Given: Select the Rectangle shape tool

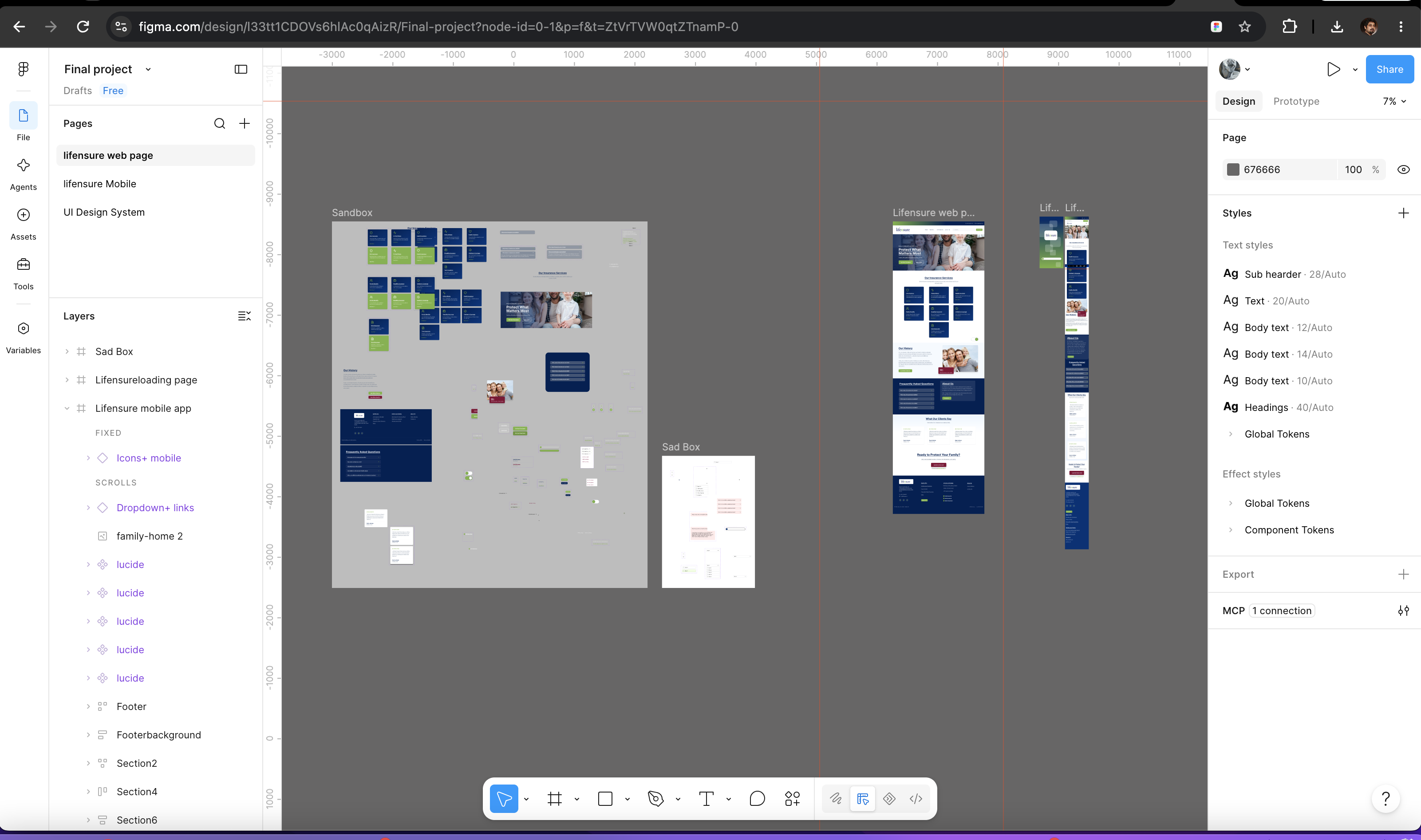Looking at the screenshot, I should click(x=605, y=799).
